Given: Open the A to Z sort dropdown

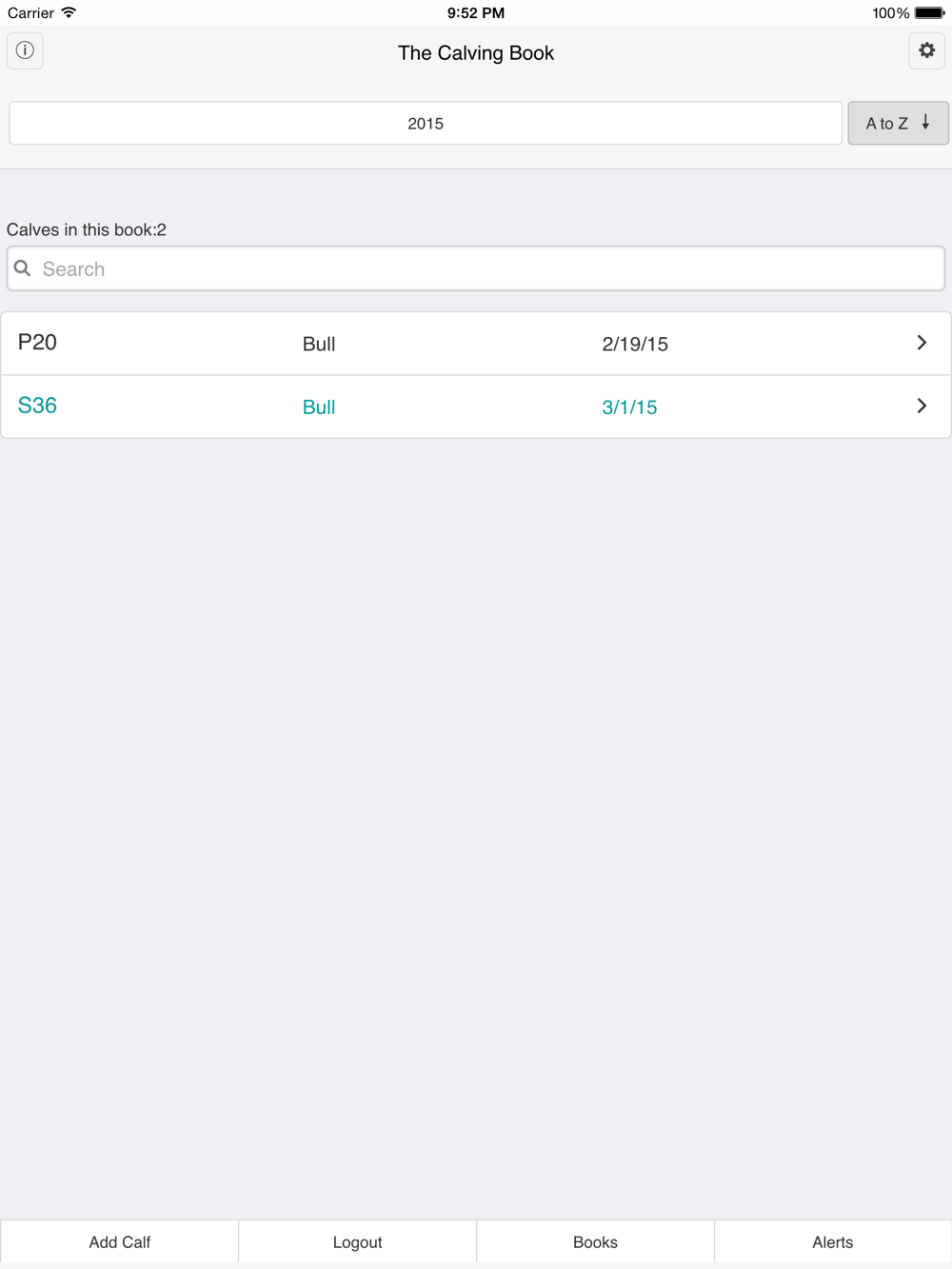Looking at the screenshot, I should point(897,123).
